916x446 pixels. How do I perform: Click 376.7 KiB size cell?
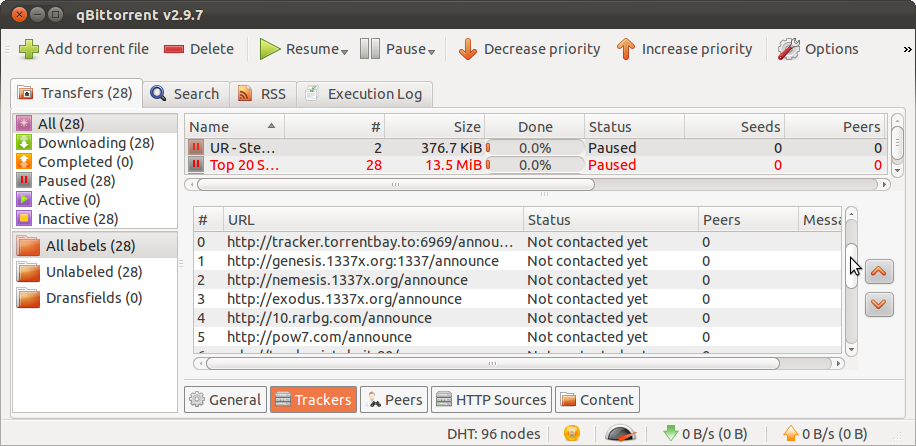click(452, 148)
